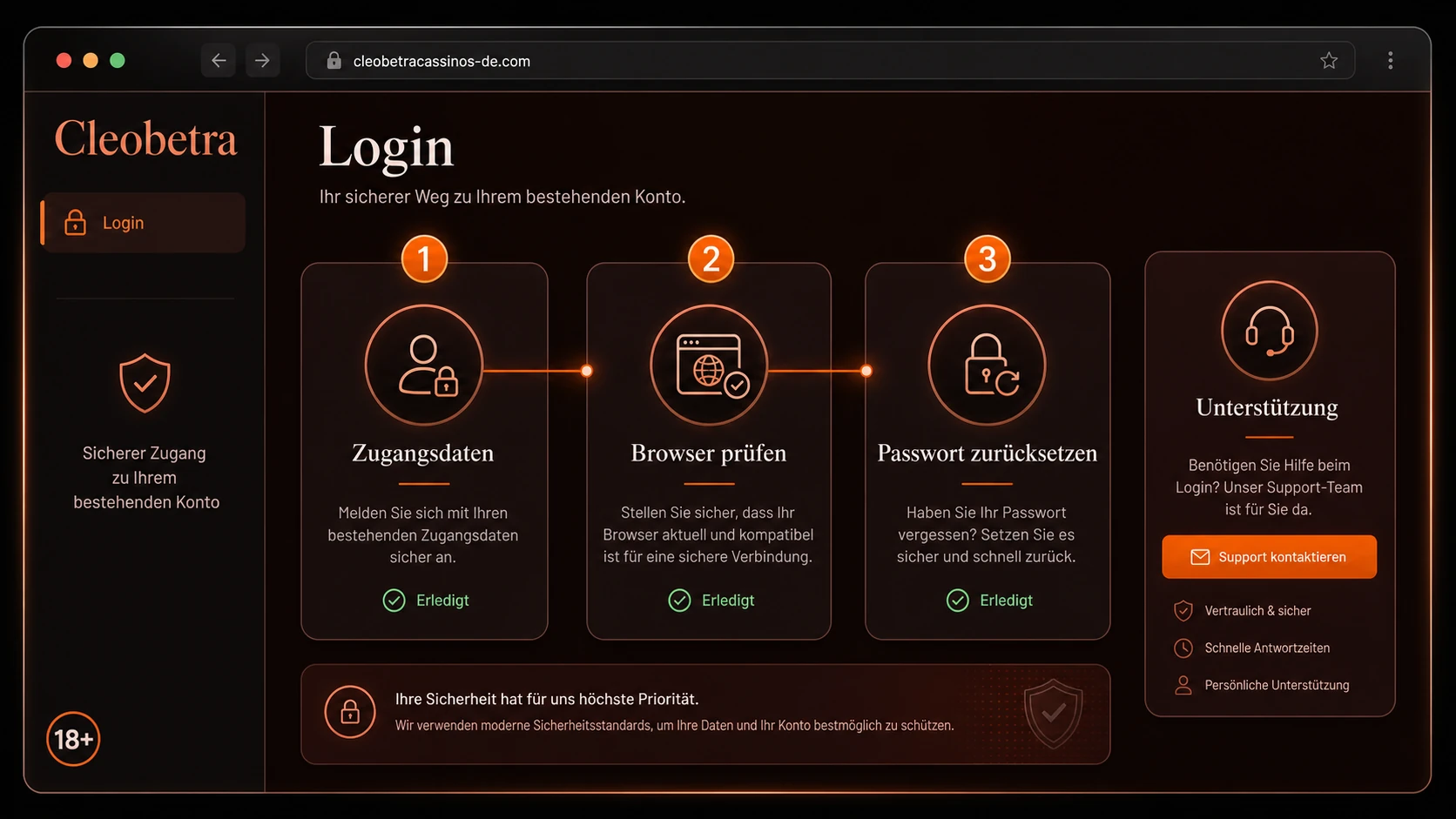Click clock icon beside Schnelle Antwortzeiten
The image size is (1456, 819).
pyautogui.click(x=1183, y=648)
